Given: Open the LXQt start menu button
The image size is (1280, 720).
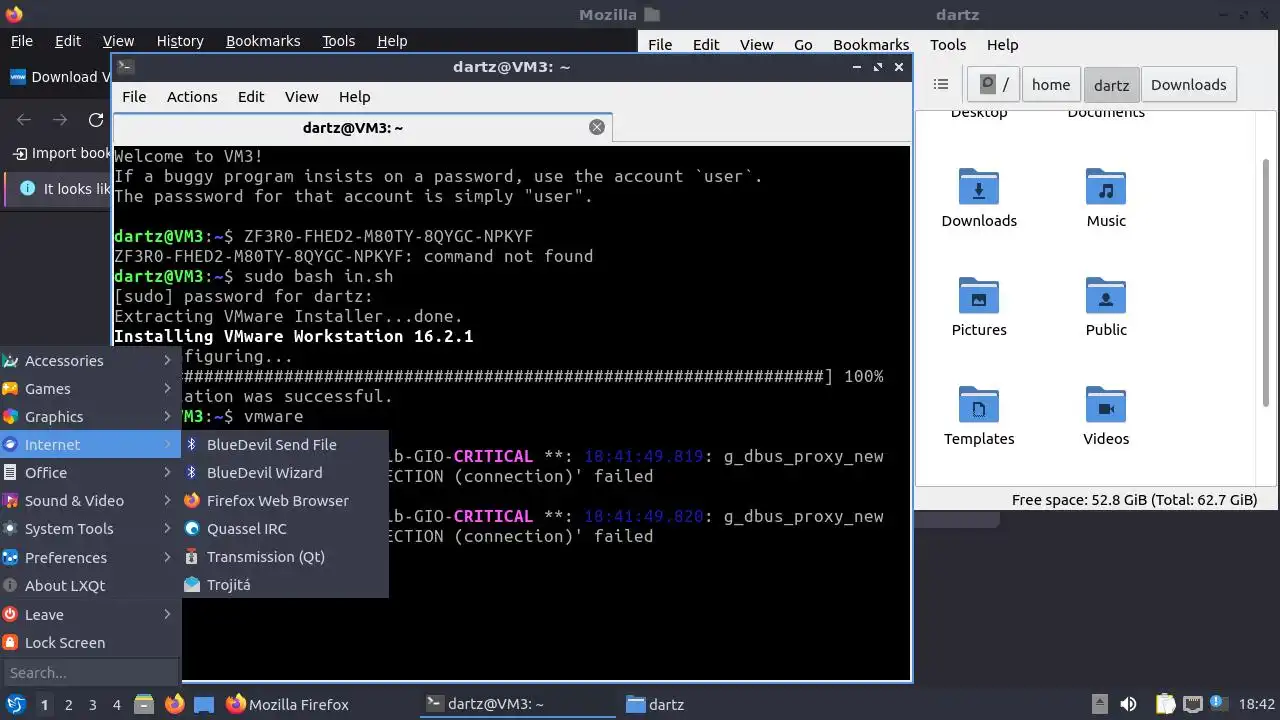Looking at the screenshot, I should (x=15, y=704).
